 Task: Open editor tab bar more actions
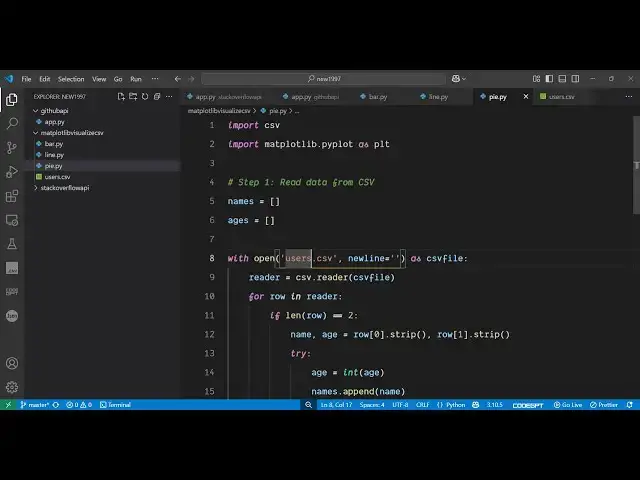point(629,97)
